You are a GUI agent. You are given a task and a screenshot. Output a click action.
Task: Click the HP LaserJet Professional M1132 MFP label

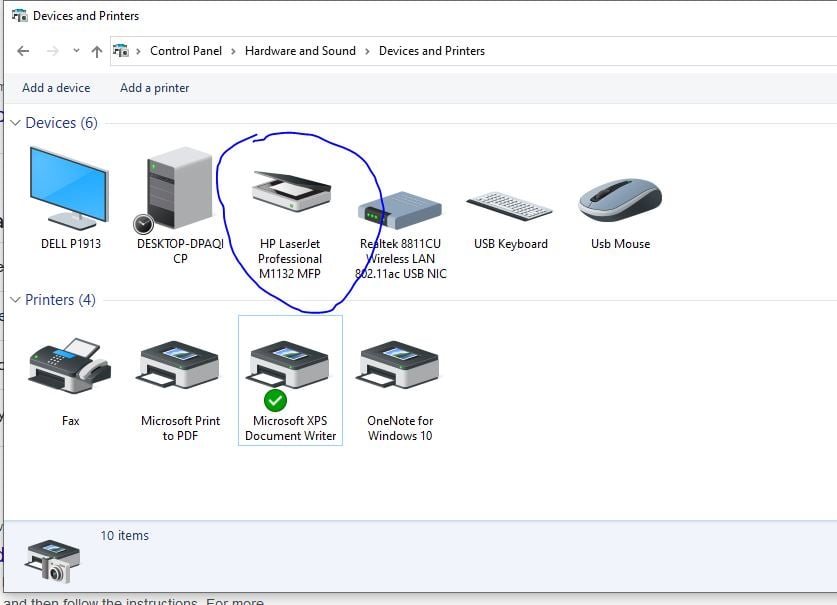click(290, 258)
